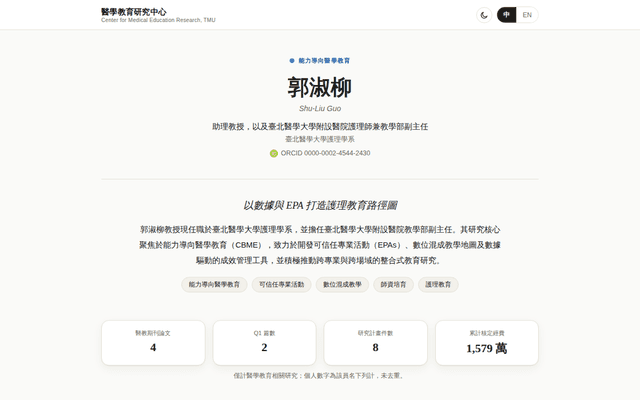Screen dimensions: 640x400
Task: Select the 能力導向醫學教育 tag chip
Action: tap(214, 284)
